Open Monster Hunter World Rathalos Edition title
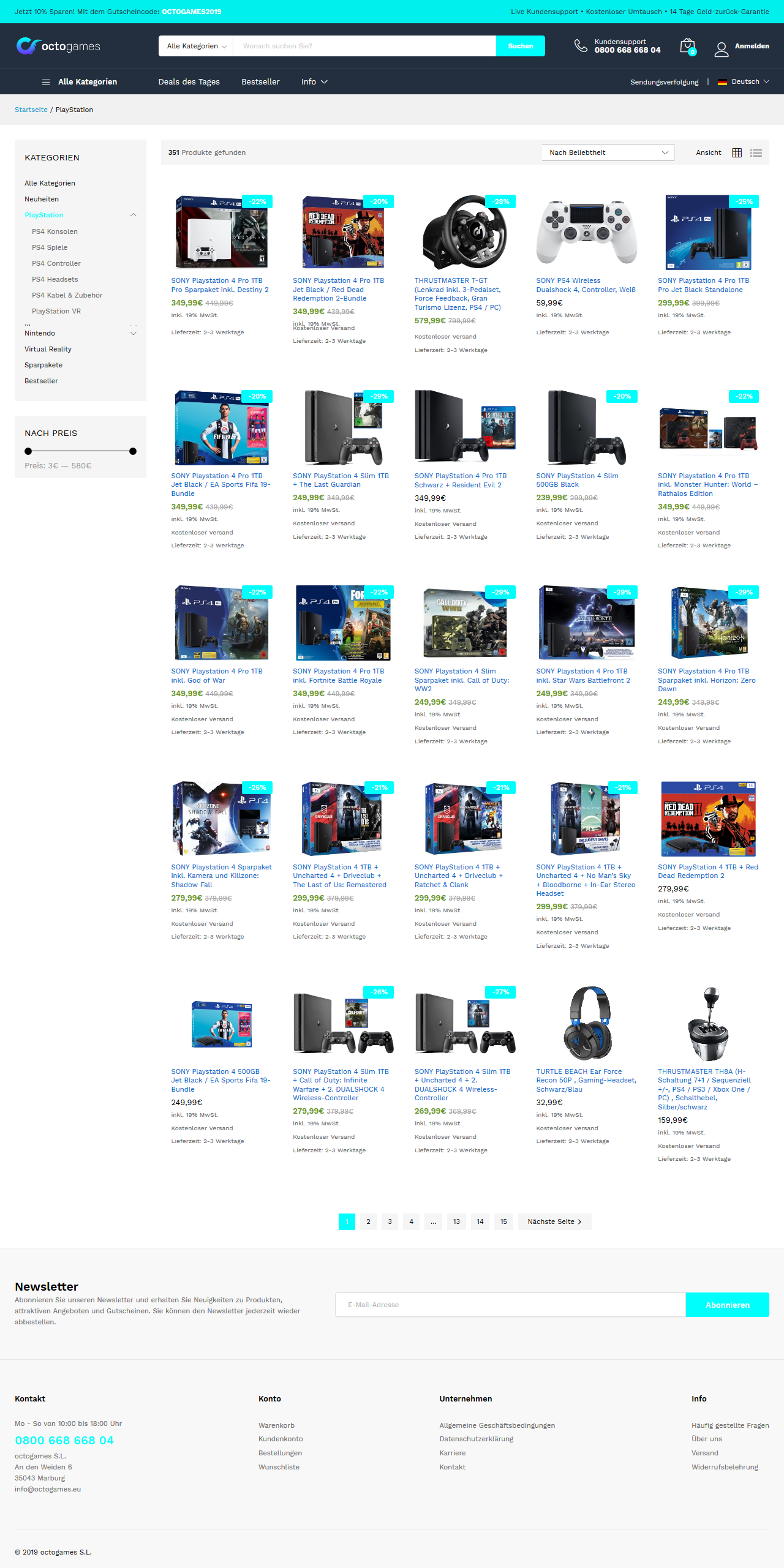 pos(707,484)
